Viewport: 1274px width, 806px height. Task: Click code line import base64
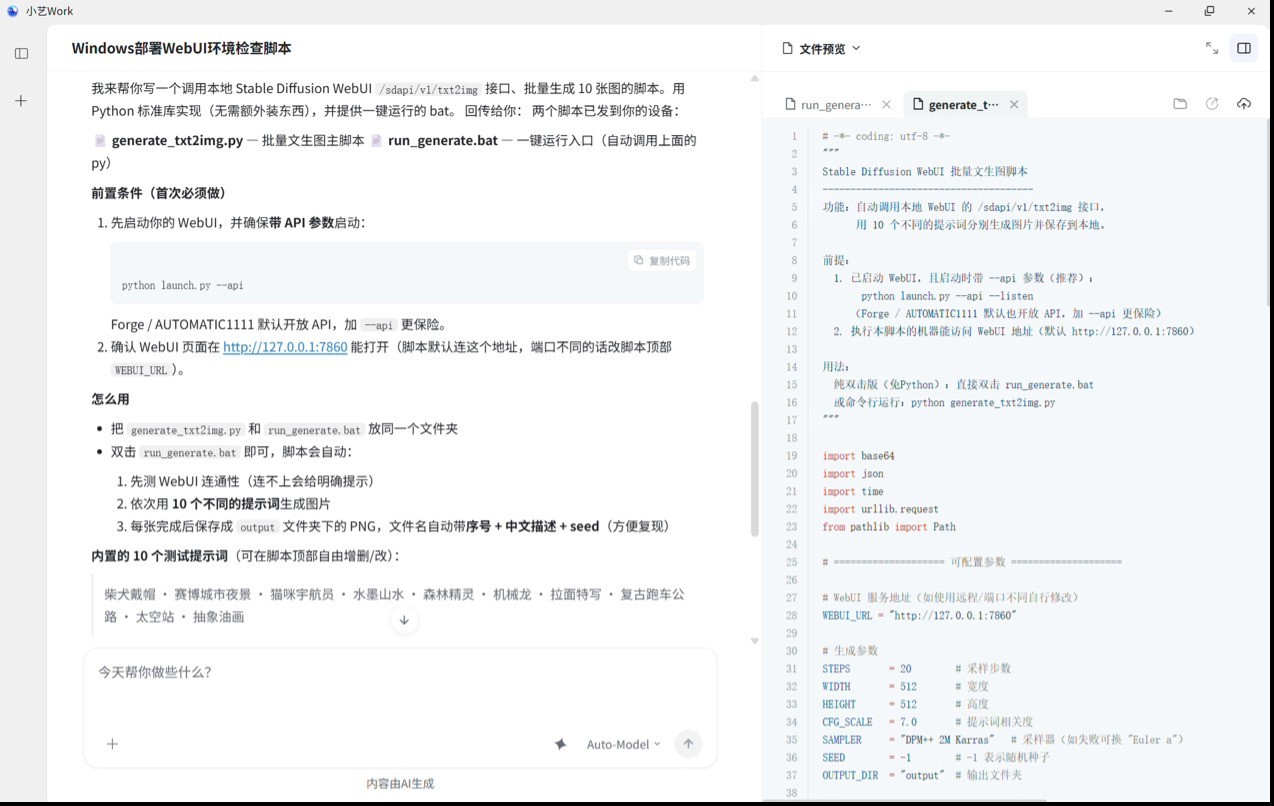point(858,456)
